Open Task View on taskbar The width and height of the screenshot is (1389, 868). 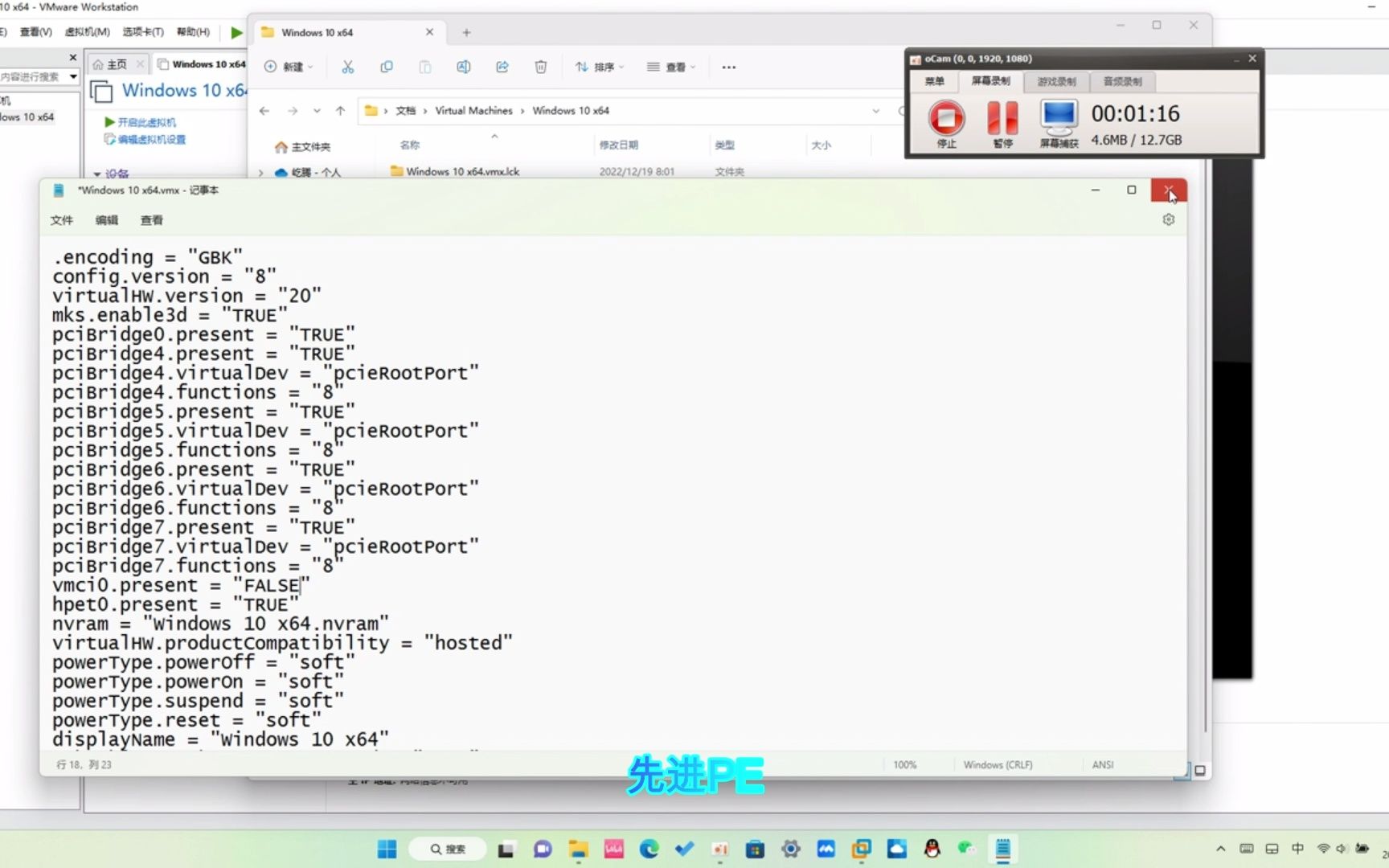[506, 849]
